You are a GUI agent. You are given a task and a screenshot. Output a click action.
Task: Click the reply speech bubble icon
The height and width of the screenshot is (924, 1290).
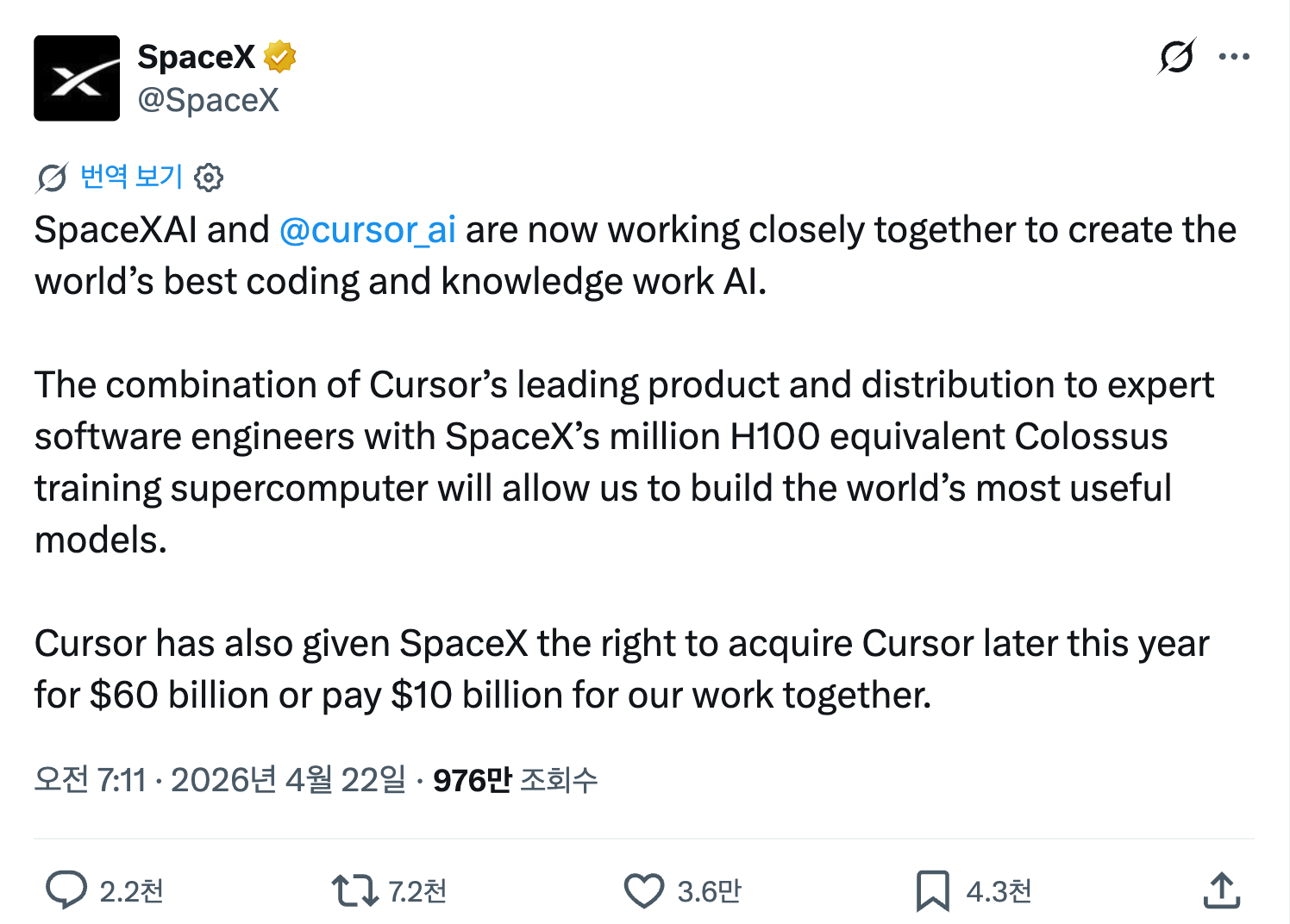click(x=66, y=890)
